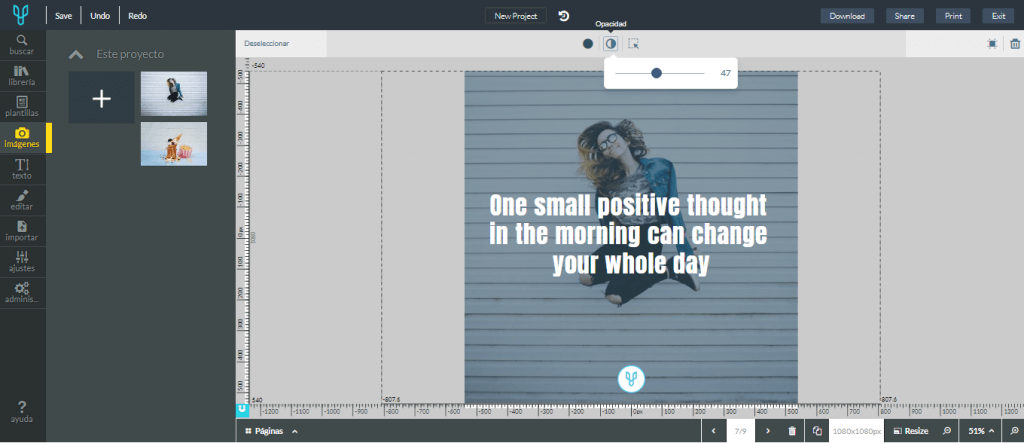The height and width of the screenshot is (443, 1024).
Task: Toggle the dashed selection tool icon
Action: coord(633,44)
